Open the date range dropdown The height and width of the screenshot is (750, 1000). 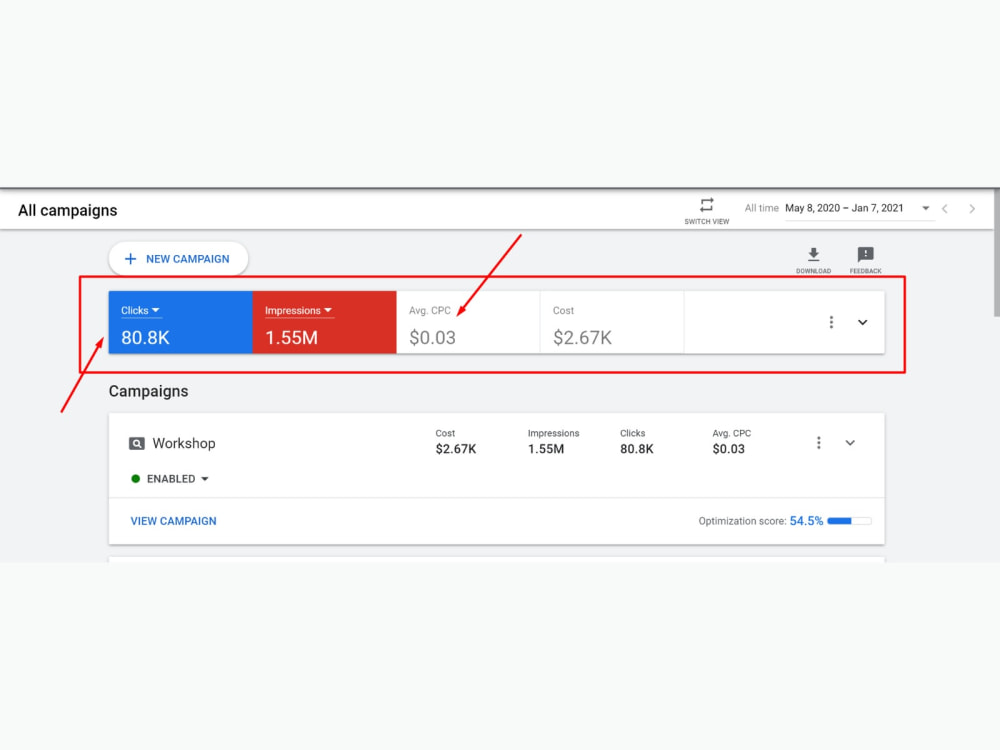click(925, 208)
